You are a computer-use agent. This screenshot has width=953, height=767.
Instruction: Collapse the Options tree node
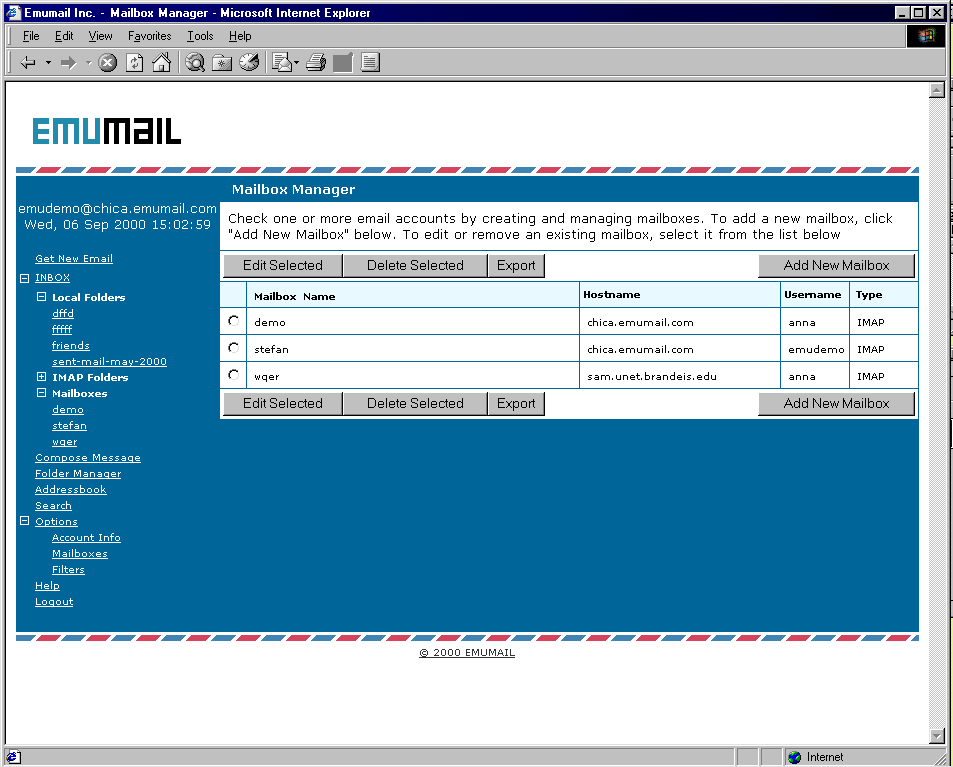point(25,522)
